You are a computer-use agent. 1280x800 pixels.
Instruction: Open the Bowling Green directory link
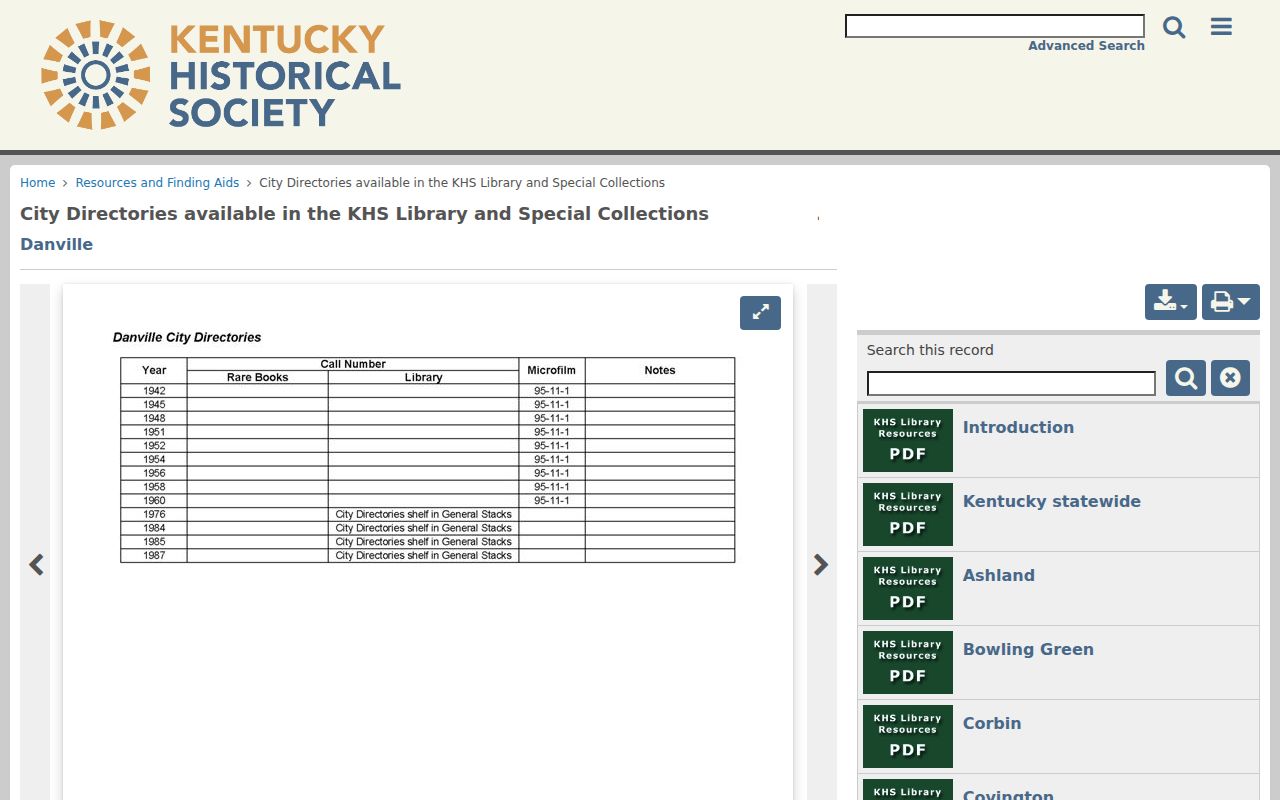[1028, 649]
